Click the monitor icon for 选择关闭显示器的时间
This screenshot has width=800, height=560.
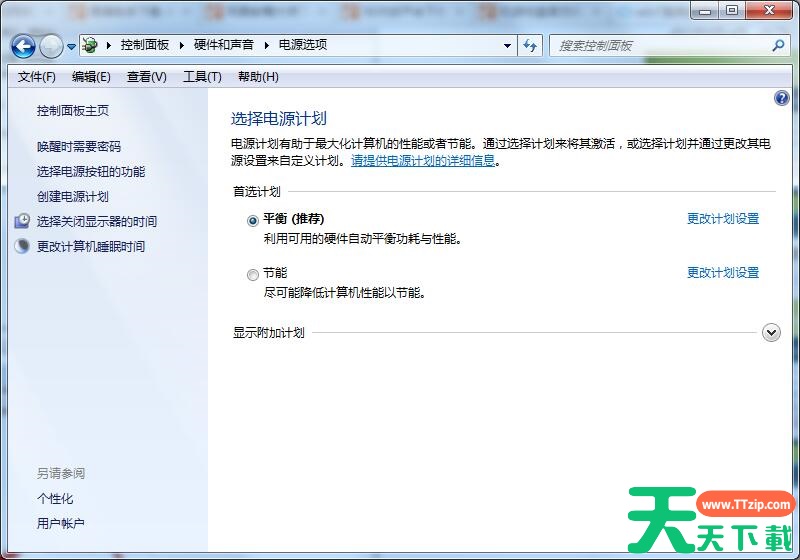[x=22, y=221]
